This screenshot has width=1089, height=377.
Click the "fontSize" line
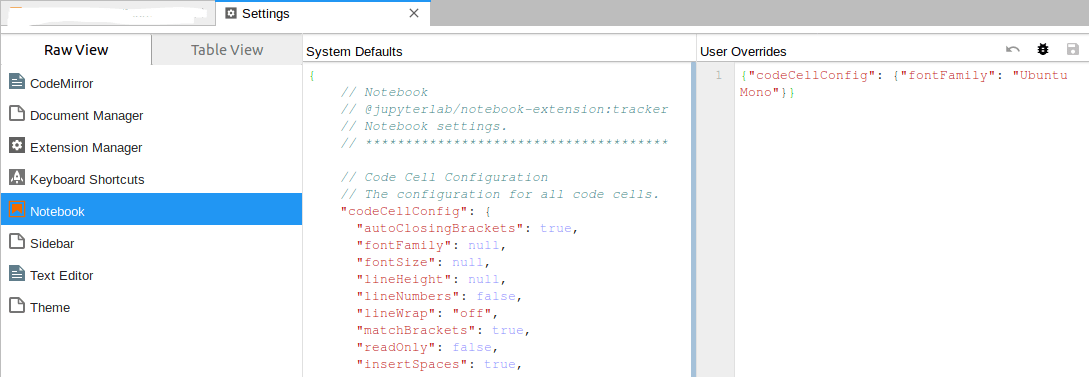point(423,262)
